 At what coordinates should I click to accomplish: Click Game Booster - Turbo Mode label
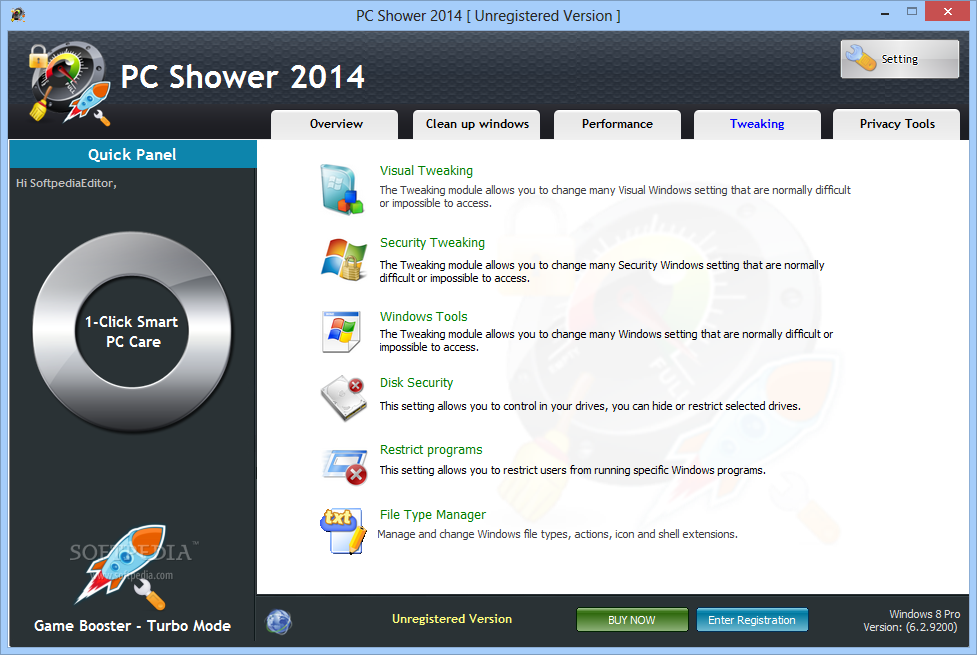tap(132, 626)
